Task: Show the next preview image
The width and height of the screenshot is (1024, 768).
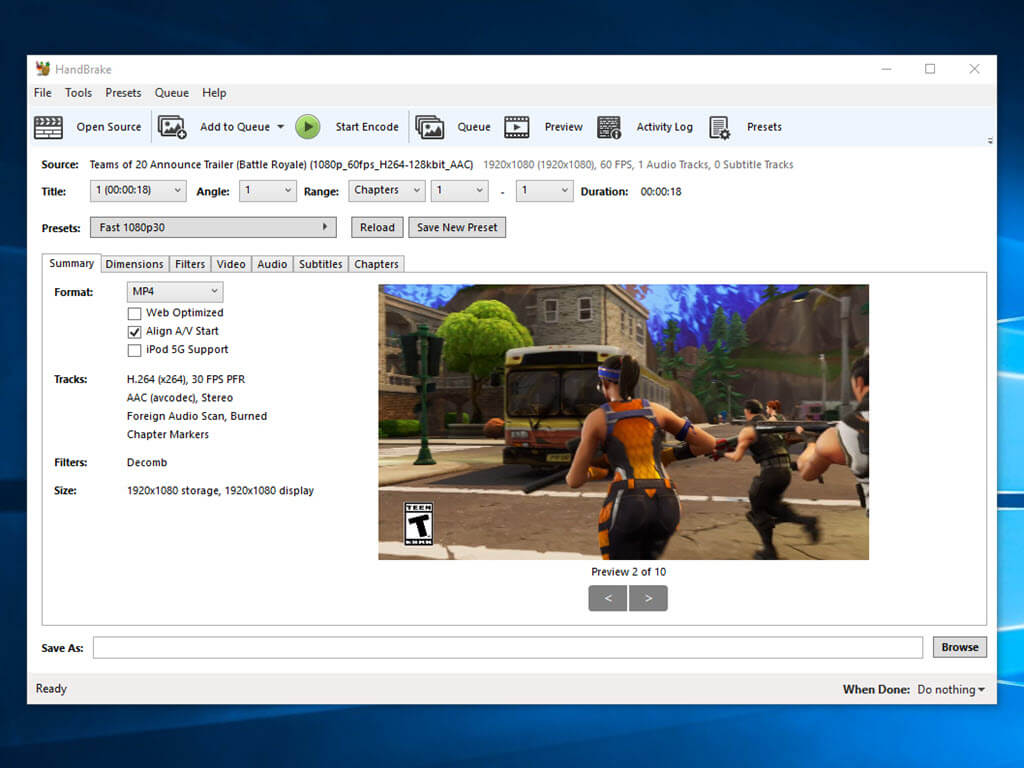Action: (648, 598)
